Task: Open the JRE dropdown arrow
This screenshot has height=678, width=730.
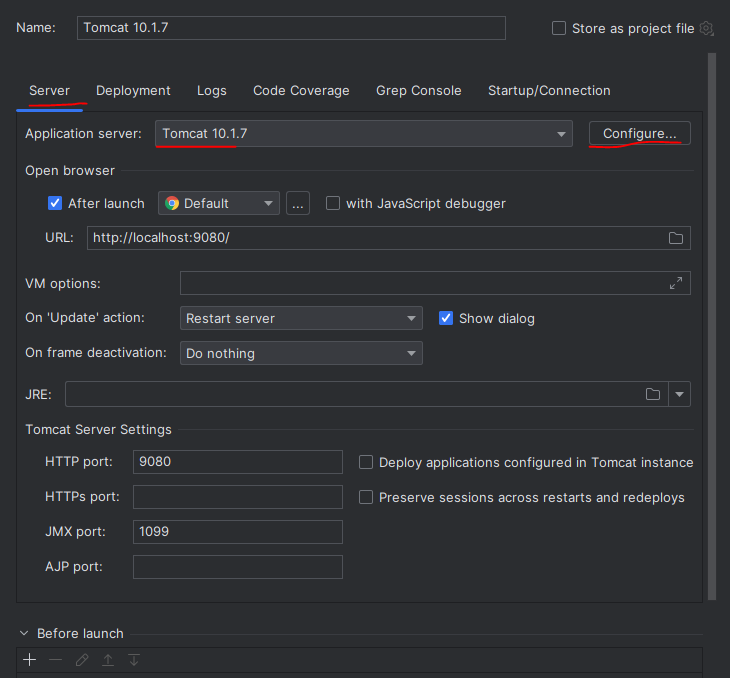Action: [x=679, y=394]
